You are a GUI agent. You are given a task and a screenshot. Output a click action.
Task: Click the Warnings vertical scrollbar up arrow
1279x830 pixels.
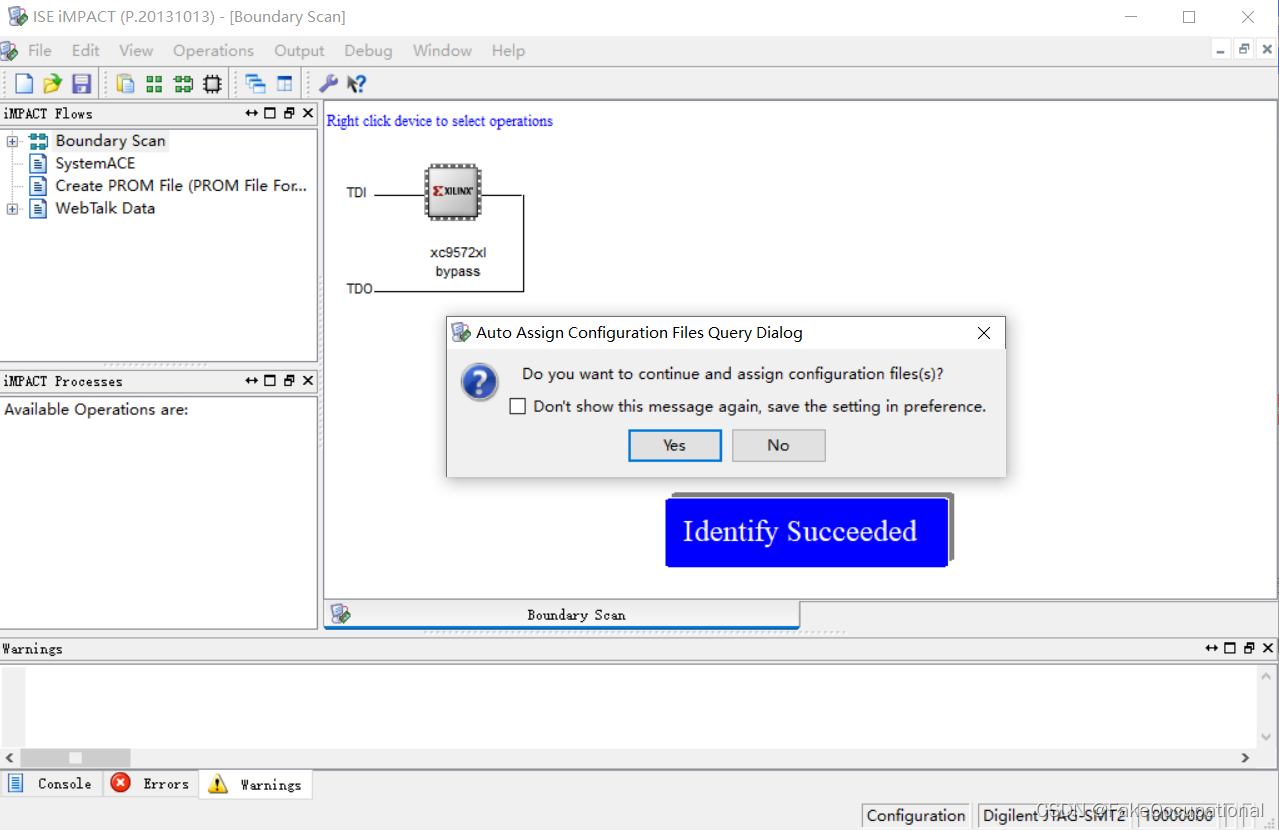tap(1267, 677)
